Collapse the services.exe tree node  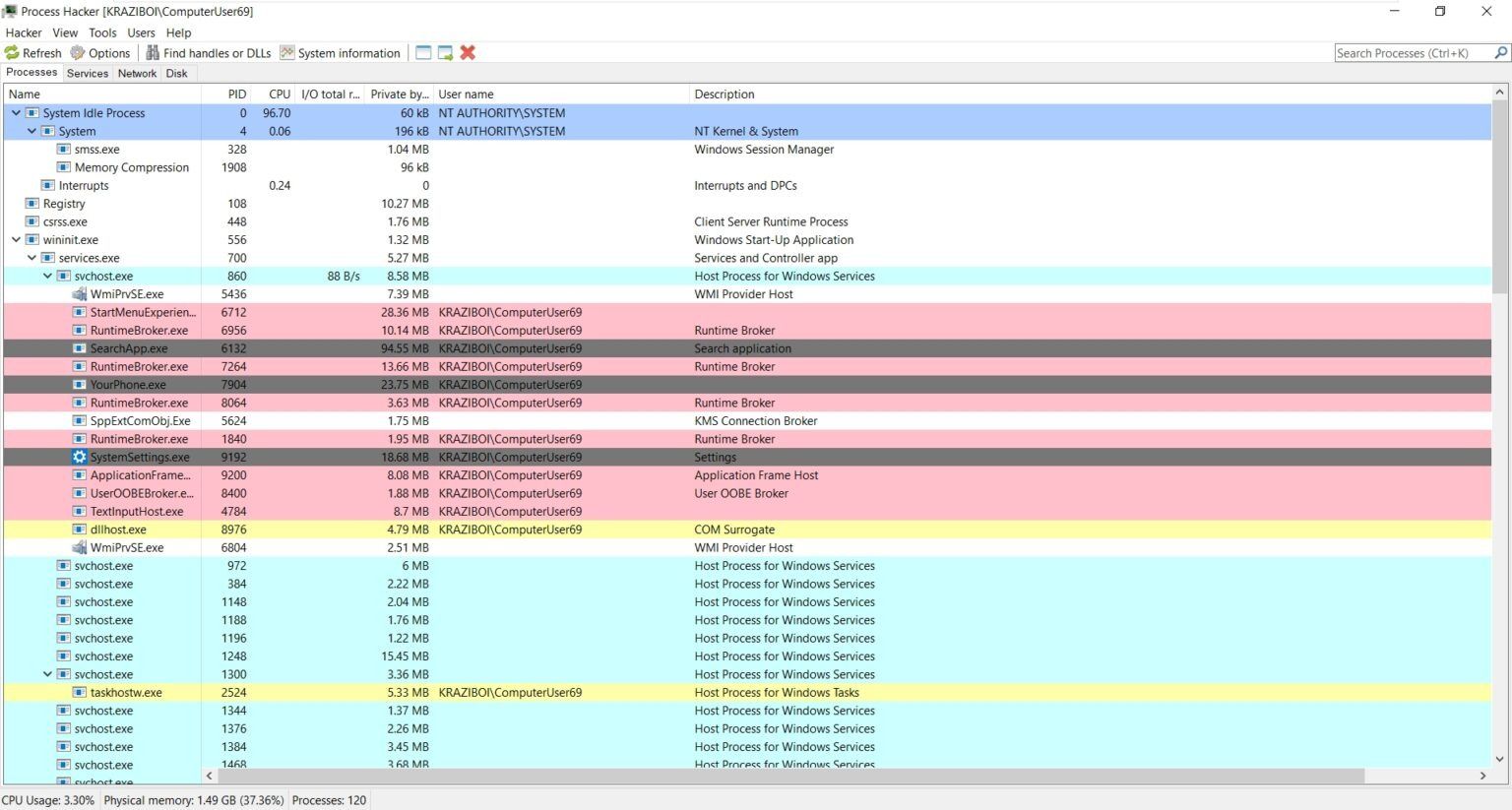(x=31, y=258)
